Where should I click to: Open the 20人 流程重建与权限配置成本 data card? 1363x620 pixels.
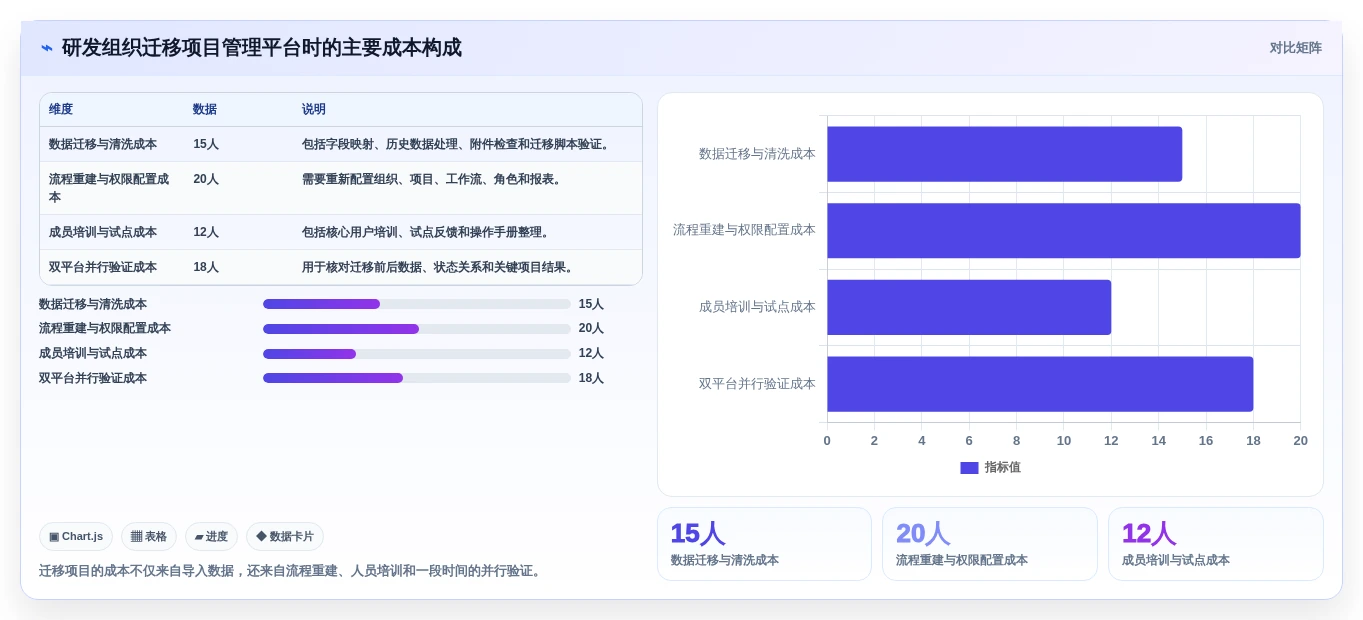(990, 544)
